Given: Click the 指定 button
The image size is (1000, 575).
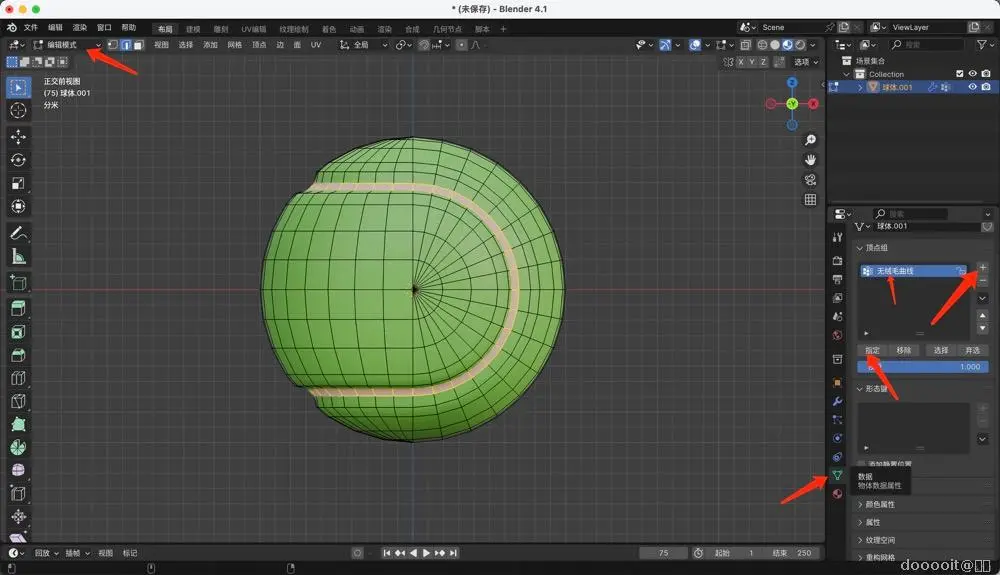Looking at the screenshot, I should [x=873, y=350].
